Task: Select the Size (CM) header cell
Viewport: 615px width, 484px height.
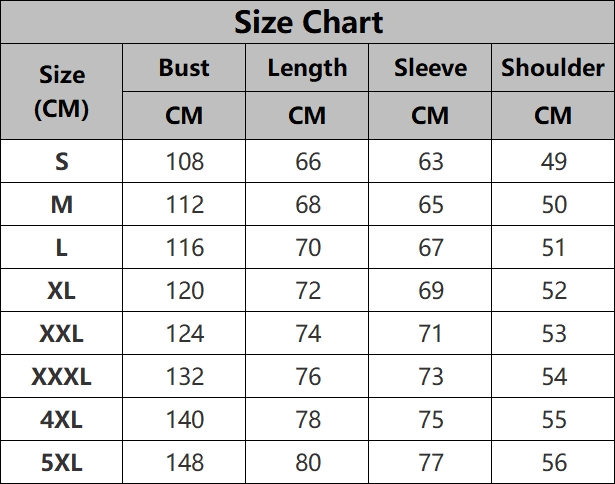Action: pos(62,92)
